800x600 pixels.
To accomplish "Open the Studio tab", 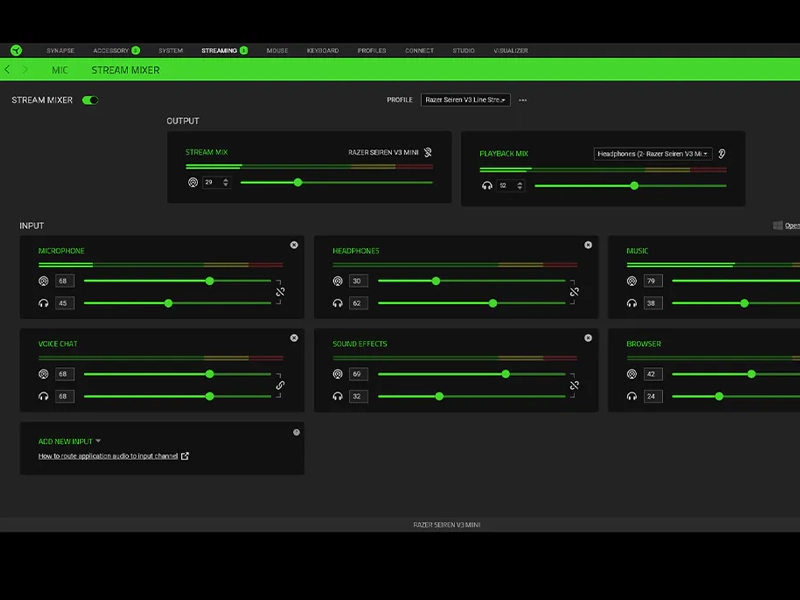I will pyautogui.click(x=463, y=50).
